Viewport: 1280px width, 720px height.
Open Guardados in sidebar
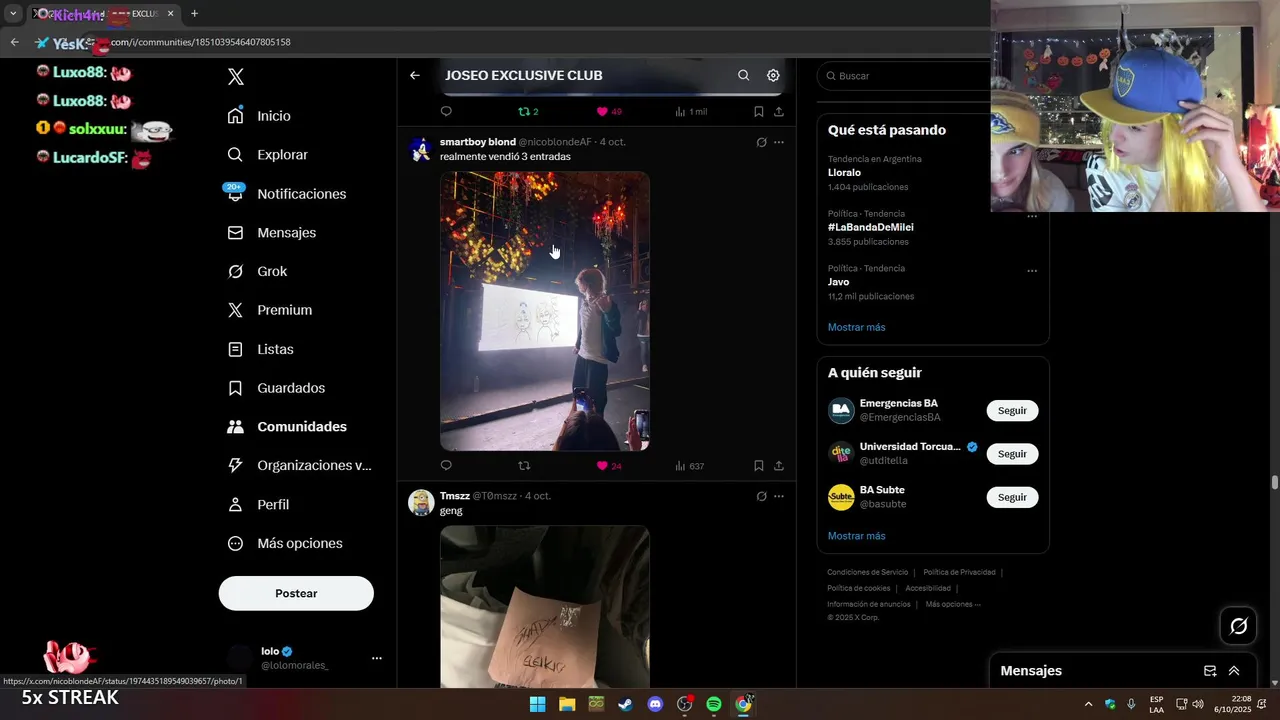275,388
